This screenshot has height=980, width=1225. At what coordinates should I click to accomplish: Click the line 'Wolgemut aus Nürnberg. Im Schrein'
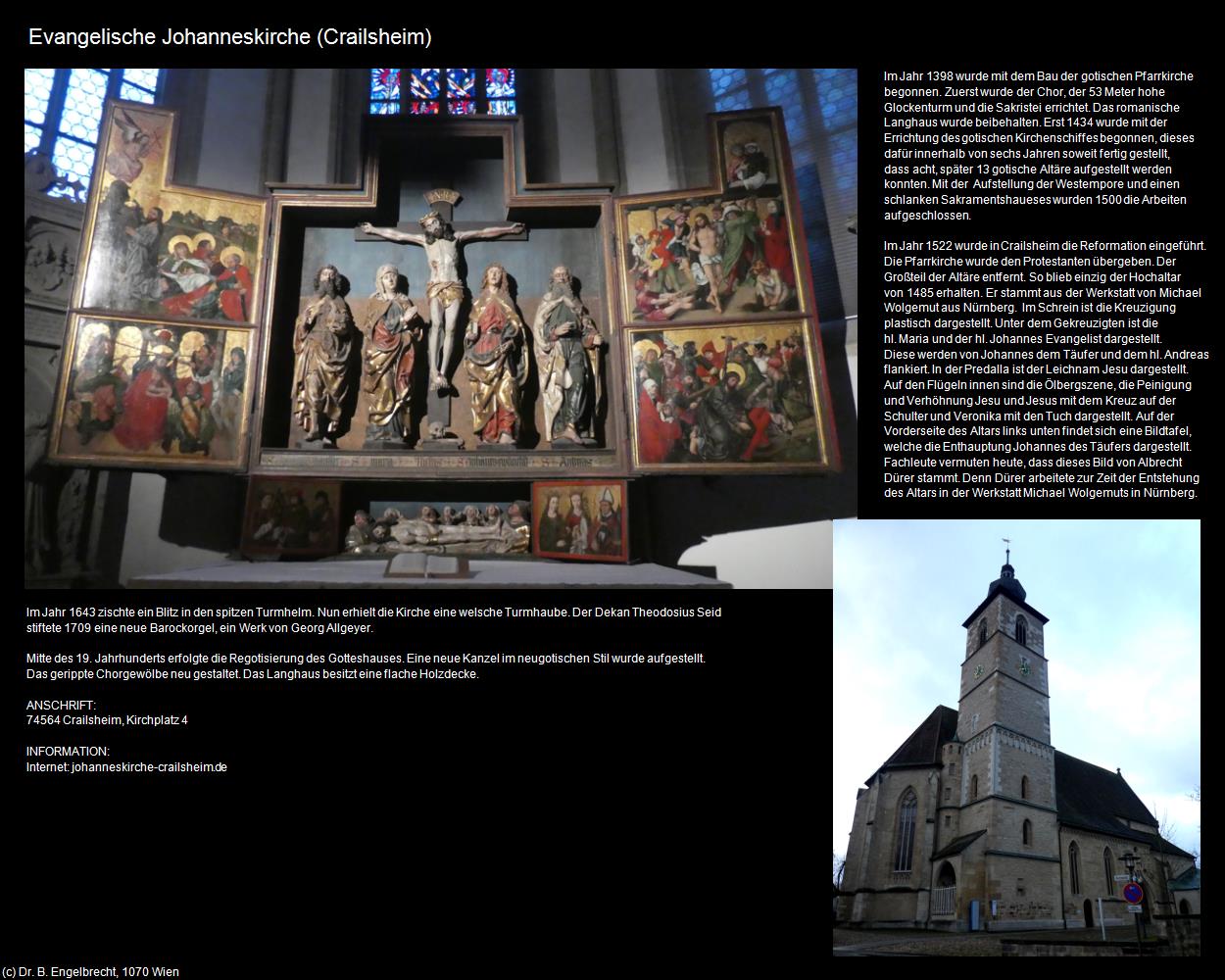click(x=1029, y=308)
